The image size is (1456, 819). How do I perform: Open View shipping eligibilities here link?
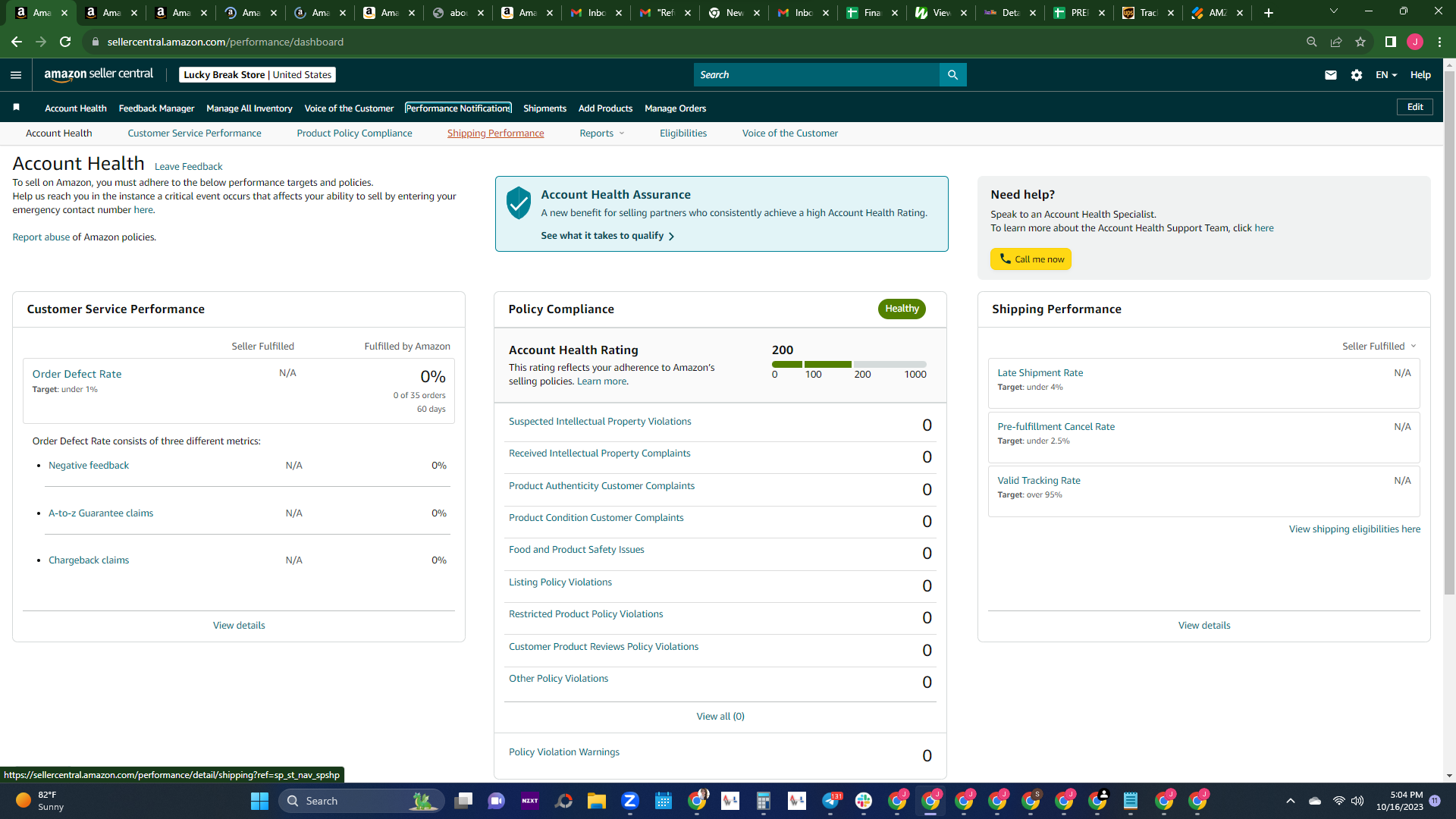tap(1354, 529)
